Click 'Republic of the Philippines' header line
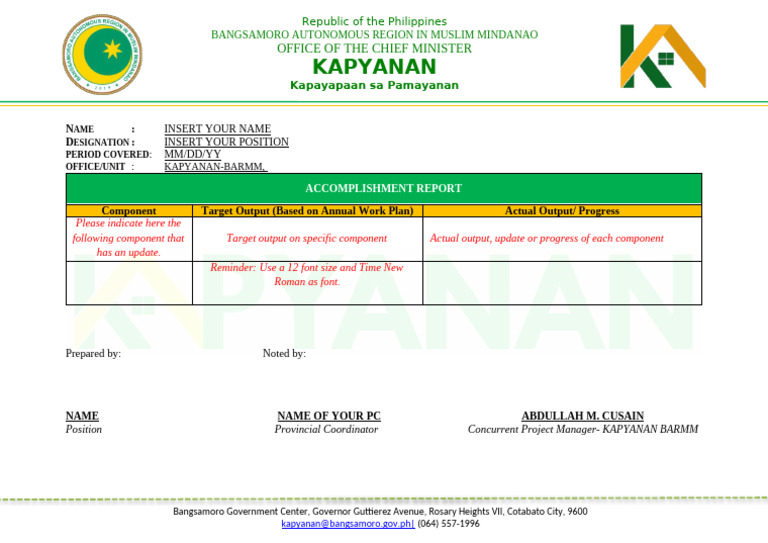 pos(374,22)
